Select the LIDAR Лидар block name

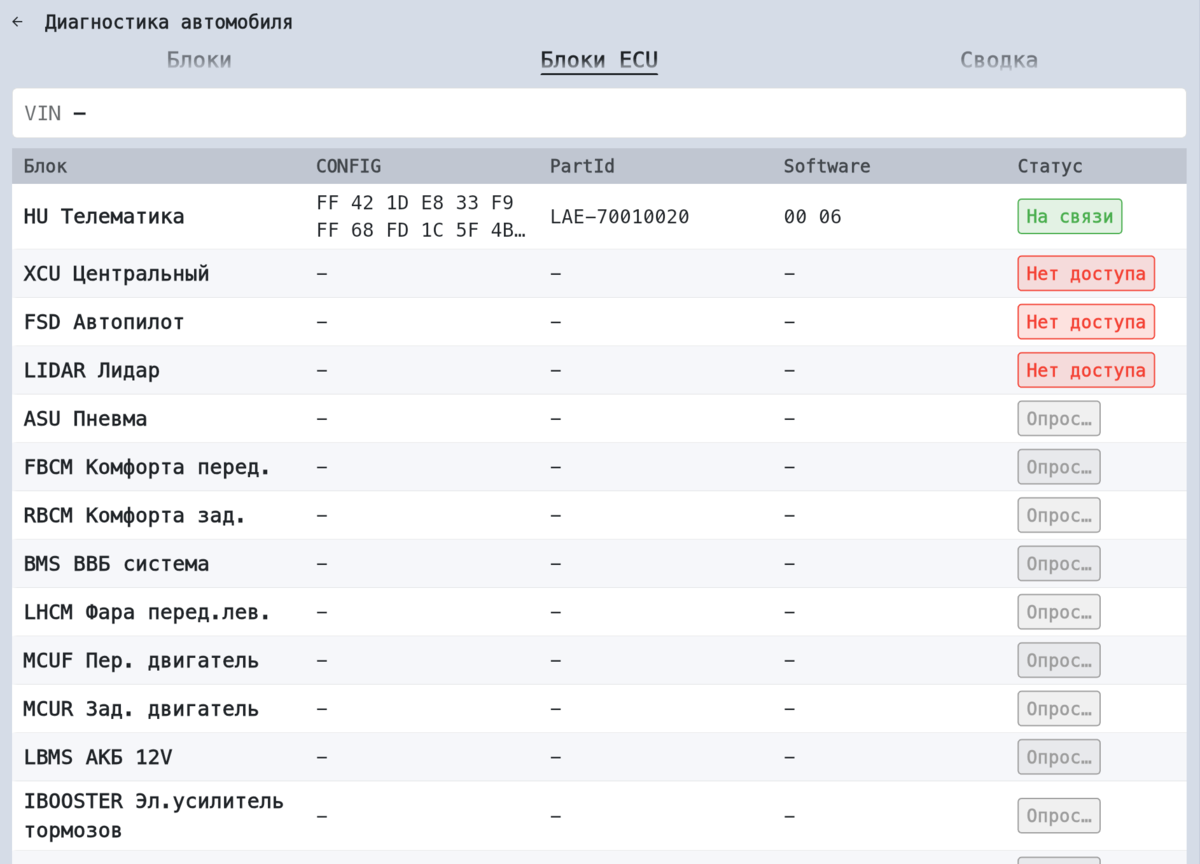[x=92, y=370]
